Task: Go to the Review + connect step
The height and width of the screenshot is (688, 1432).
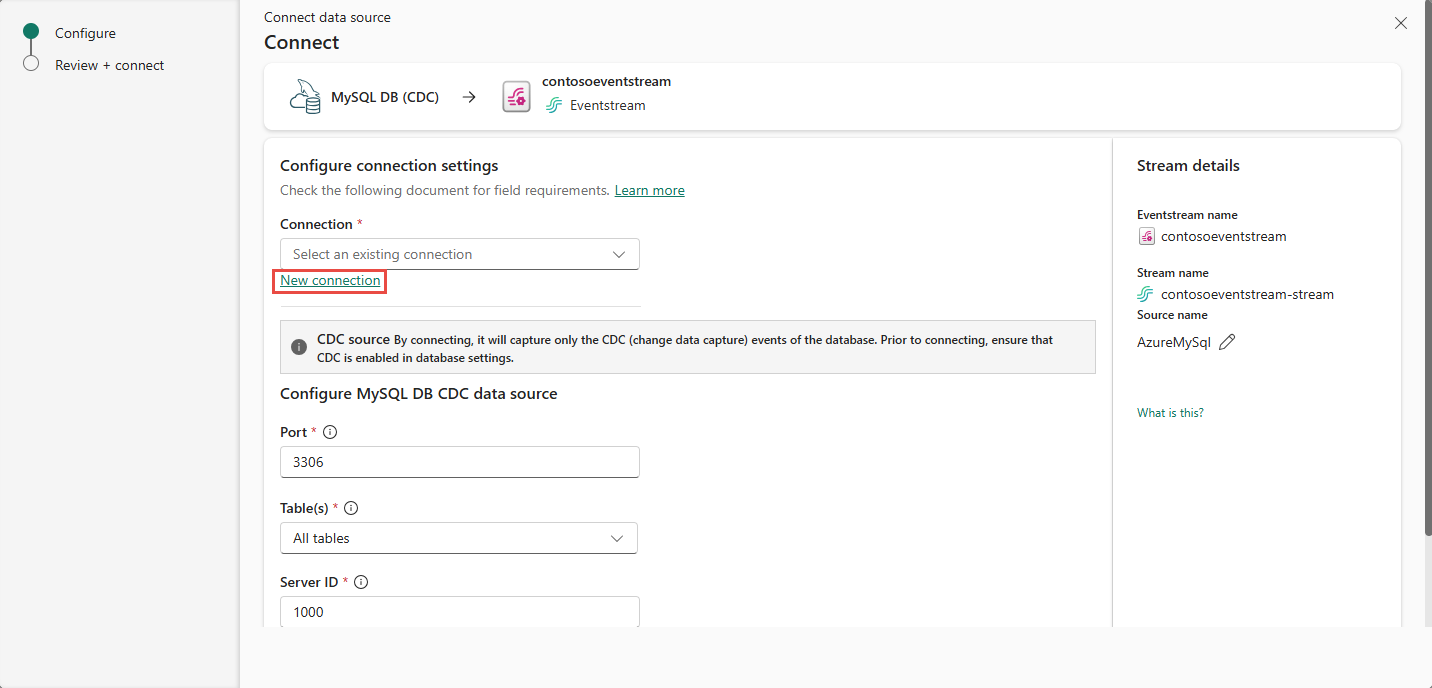Action: (109, 65)
